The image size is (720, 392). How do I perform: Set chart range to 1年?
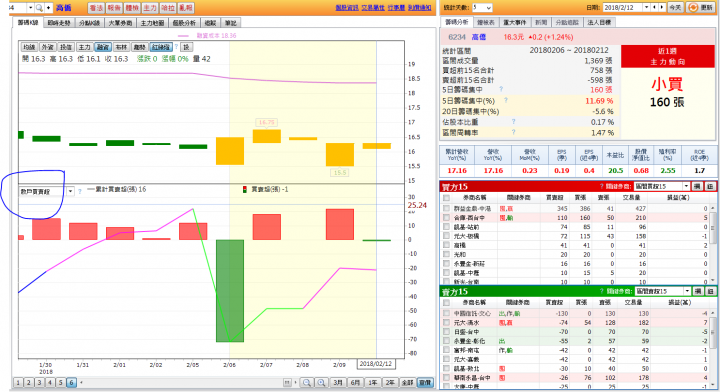[373, 382]
